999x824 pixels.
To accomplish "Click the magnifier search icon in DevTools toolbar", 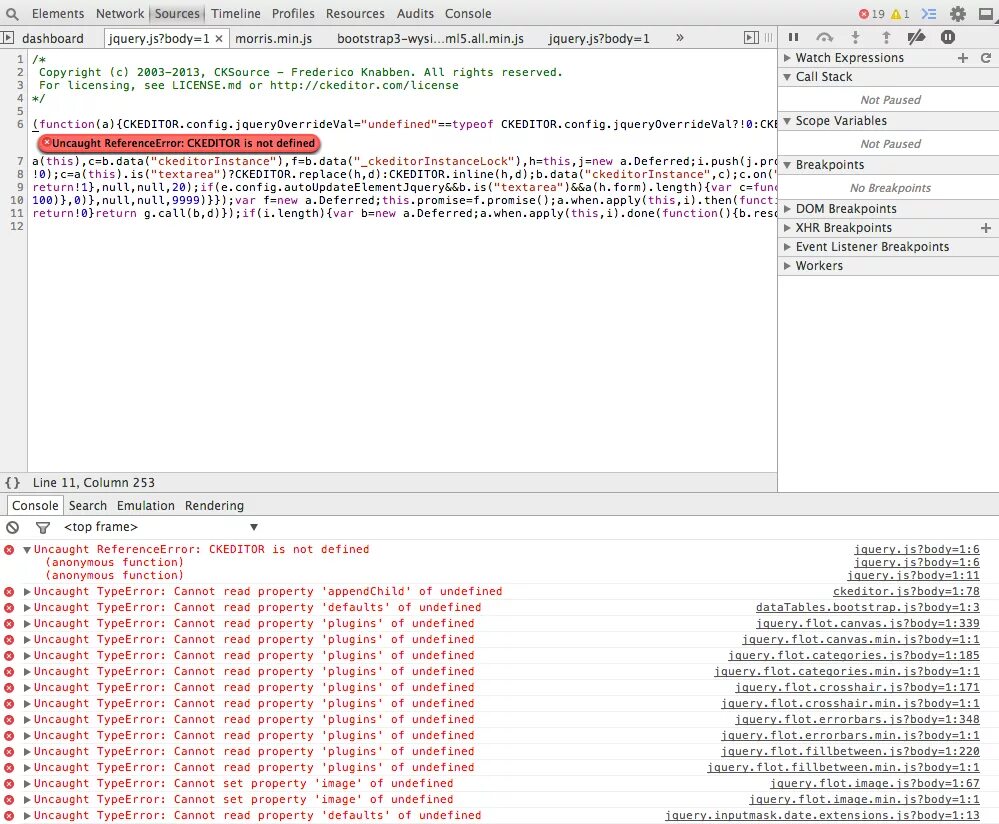I will coord(11,13).
